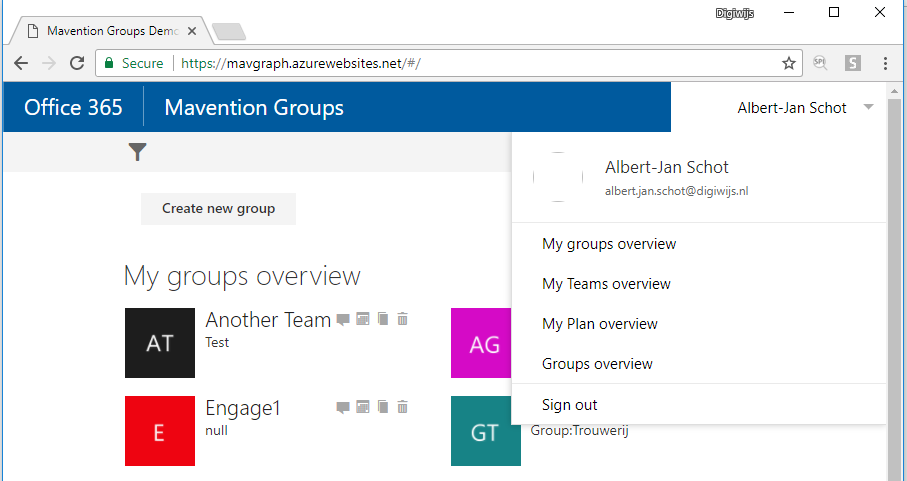
Task: Click the Test description under Another Team
Action: (217, 342)
